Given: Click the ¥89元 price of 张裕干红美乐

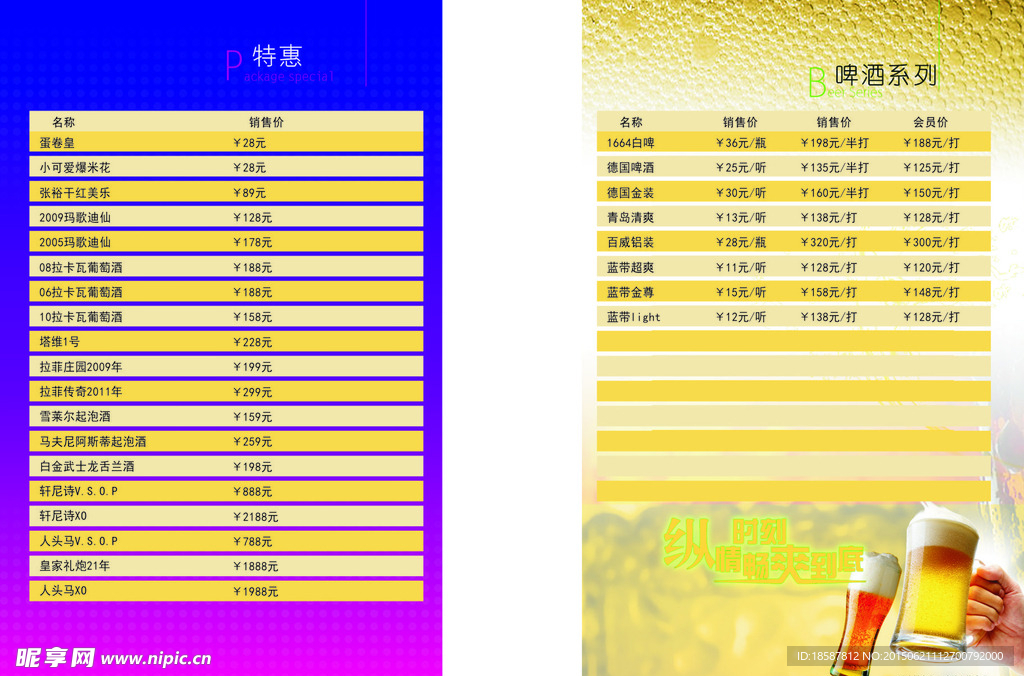Looking at the screenshot, I should (249, 193).
